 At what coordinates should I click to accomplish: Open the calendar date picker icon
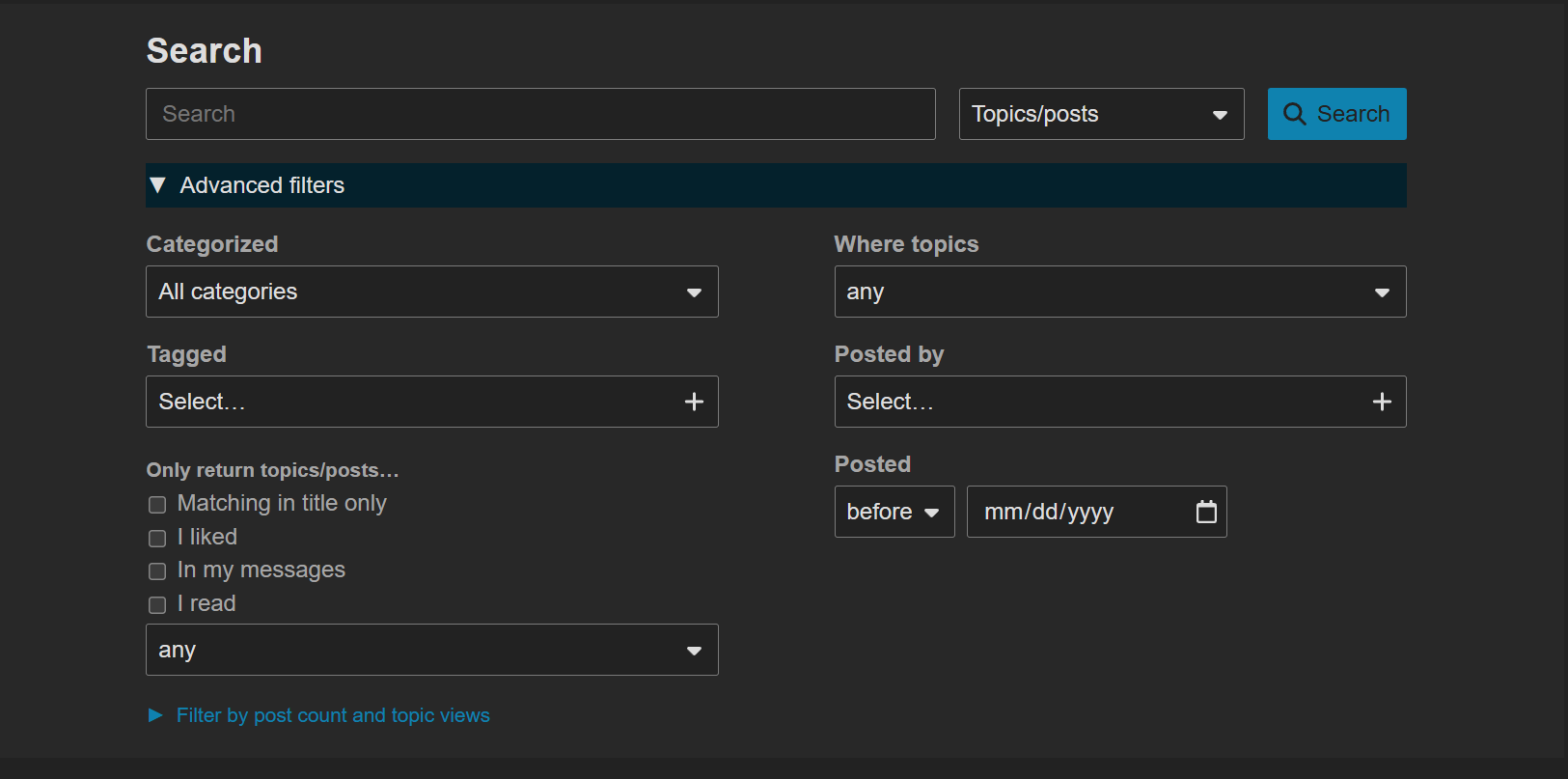(1206, 512)
